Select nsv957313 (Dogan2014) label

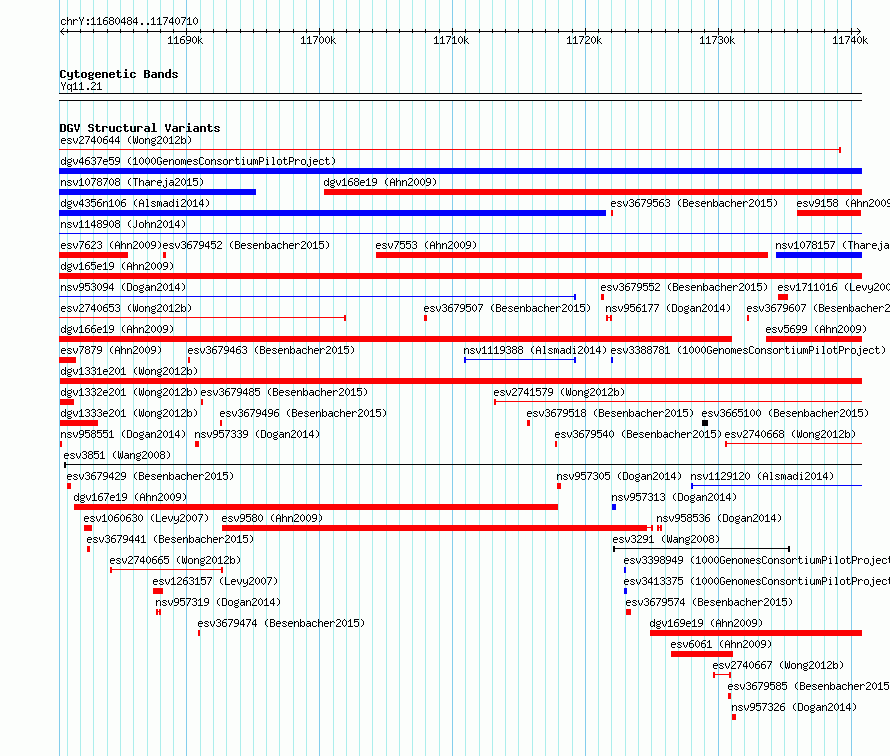tap(674, 497)
